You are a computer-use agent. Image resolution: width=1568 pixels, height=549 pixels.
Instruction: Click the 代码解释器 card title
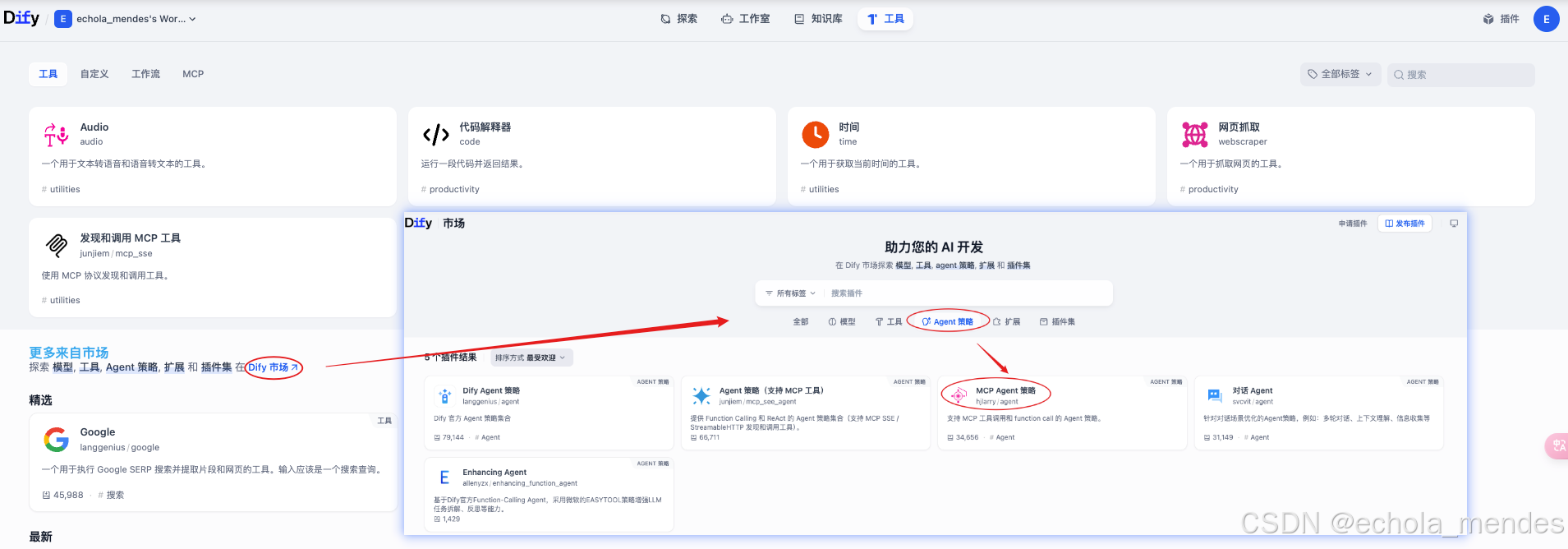tap(485, 127)
